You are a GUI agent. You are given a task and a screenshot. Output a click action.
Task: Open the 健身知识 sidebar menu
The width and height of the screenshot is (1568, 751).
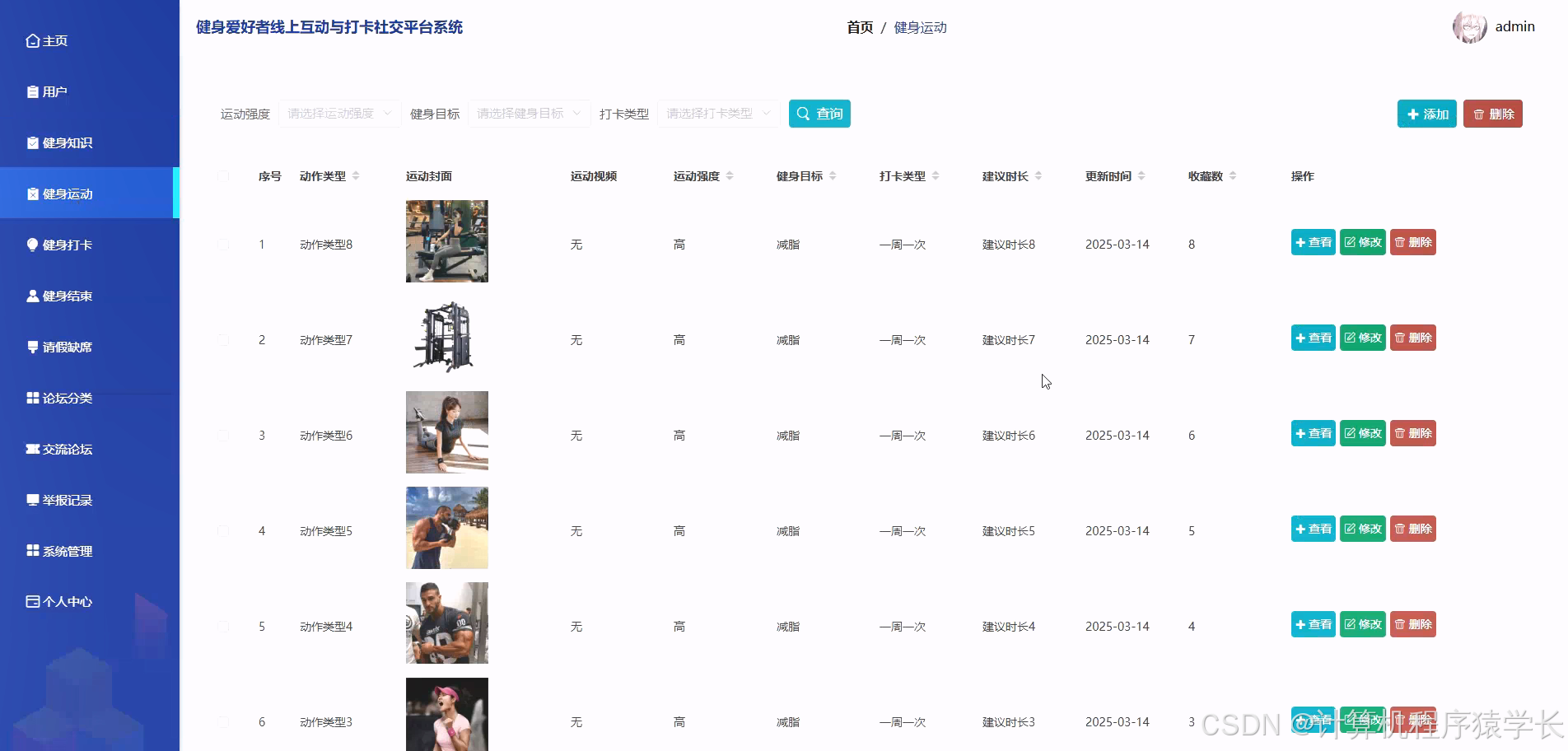[90, 142]
